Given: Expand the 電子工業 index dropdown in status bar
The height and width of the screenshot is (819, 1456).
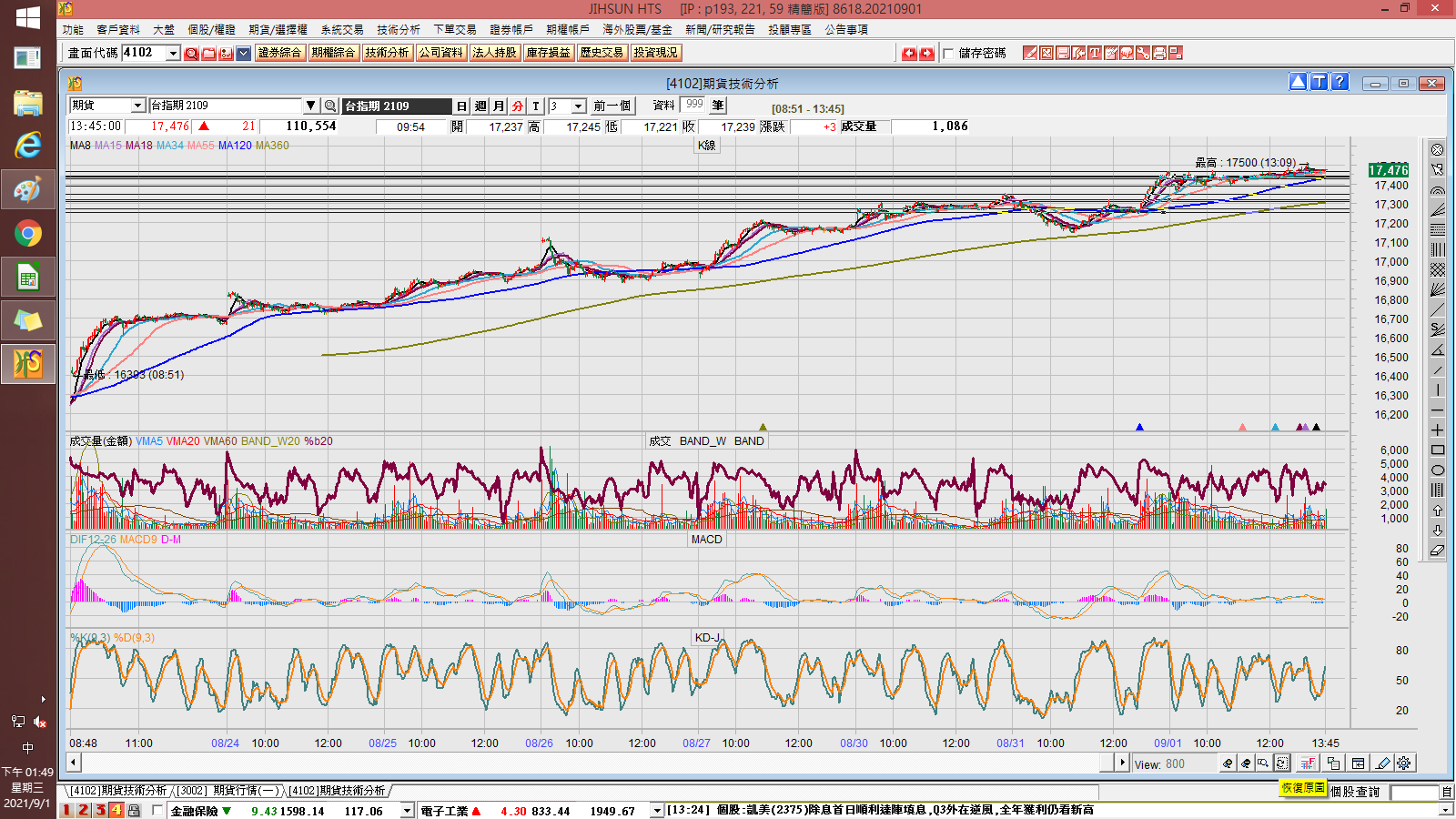Looking at the screenshot, I should click(656, 810).
